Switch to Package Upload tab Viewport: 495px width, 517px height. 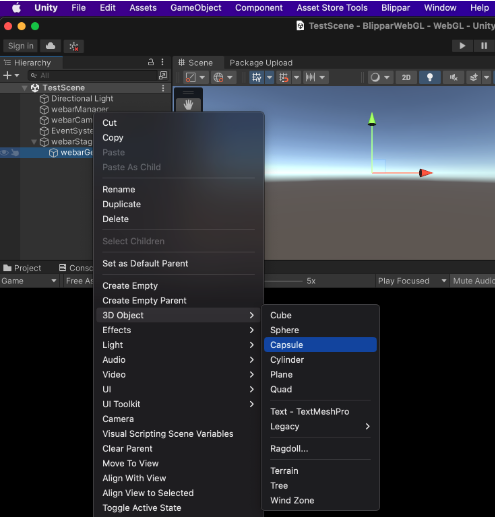(261, 63)
